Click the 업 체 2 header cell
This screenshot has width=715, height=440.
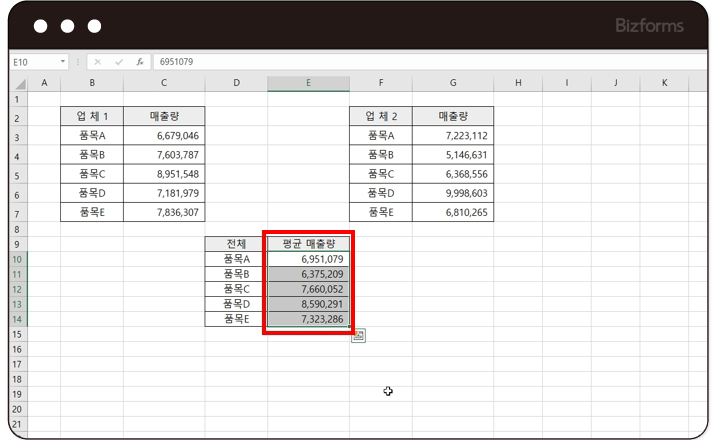(x=381, y=117)
